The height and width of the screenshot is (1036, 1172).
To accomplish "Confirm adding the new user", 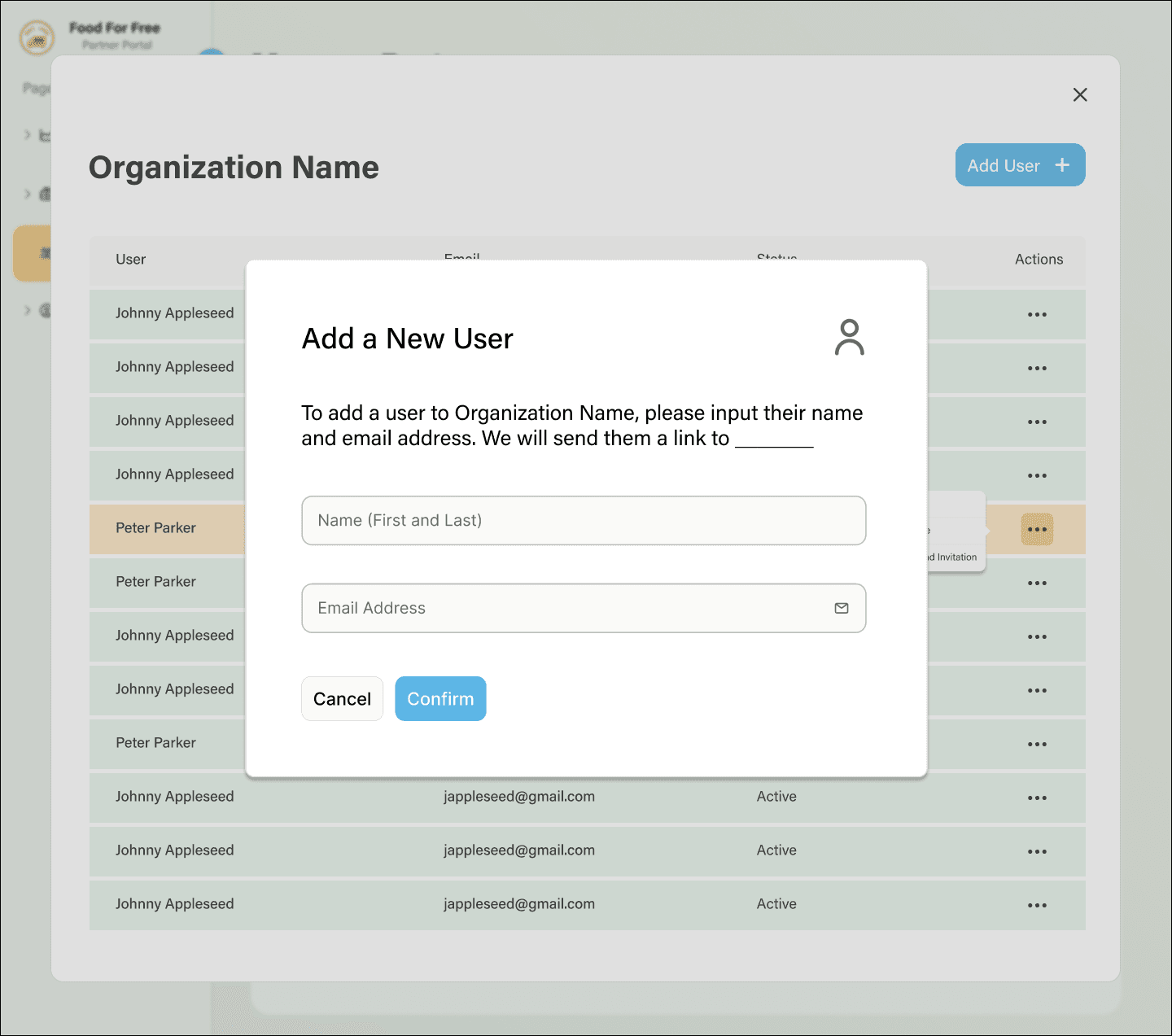I will click(x=440, y=699).
